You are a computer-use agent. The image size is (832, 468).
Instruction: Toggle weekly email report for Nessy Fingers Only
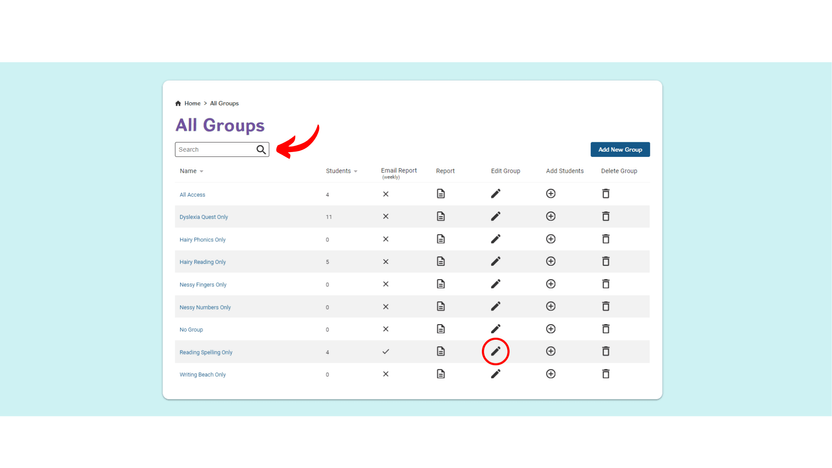[x=386, y=284]
